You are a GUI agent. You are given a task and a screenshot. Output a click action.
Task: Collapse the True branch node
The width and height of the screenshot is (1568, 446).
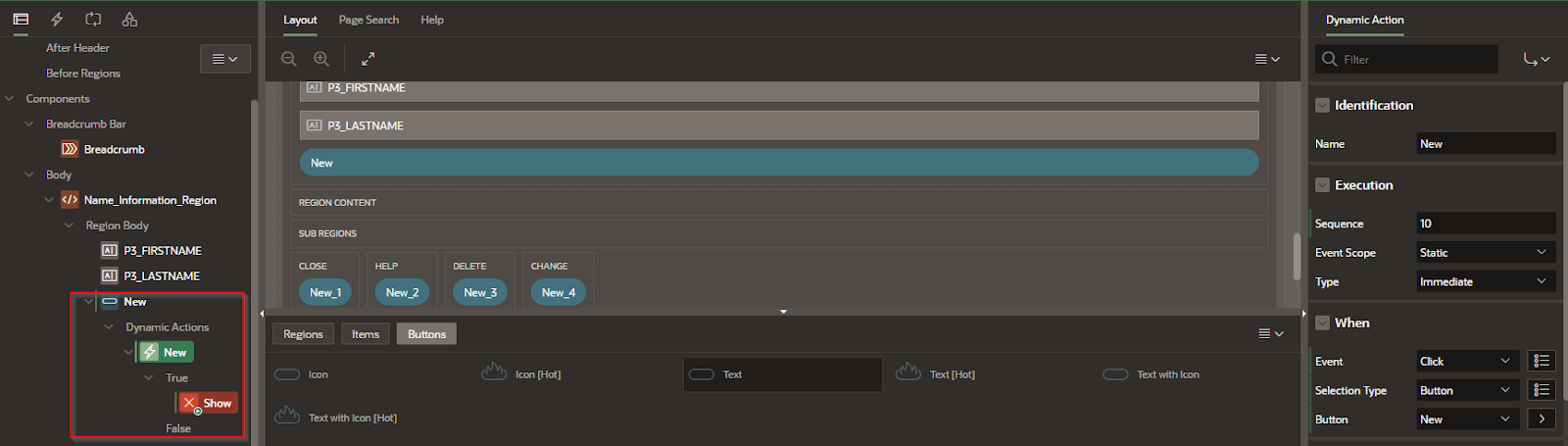pyautogui.click(x=149, y=377)
